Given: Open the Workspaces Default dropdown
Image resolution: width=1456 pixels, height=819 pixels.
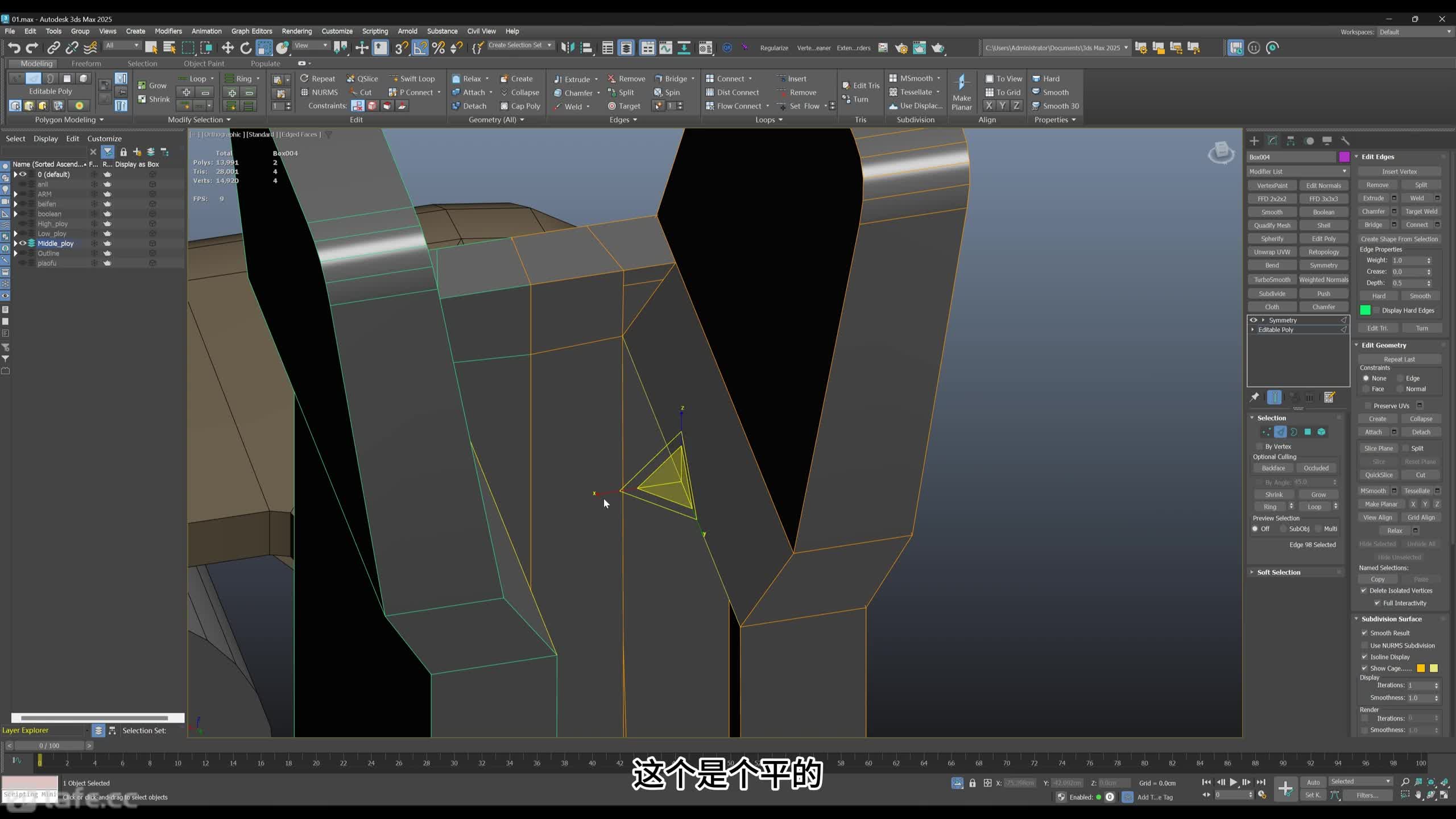Looking at the screenshot, I should pyautogui.click(x=1415, y=32).
